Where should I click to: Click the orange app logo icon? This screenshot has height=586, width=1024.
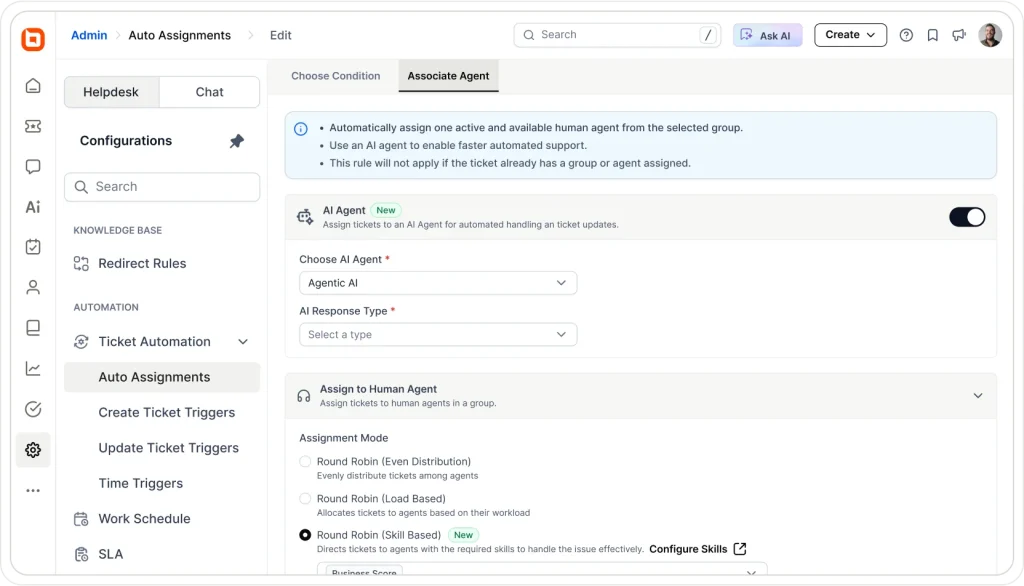[x=33, y=39]
